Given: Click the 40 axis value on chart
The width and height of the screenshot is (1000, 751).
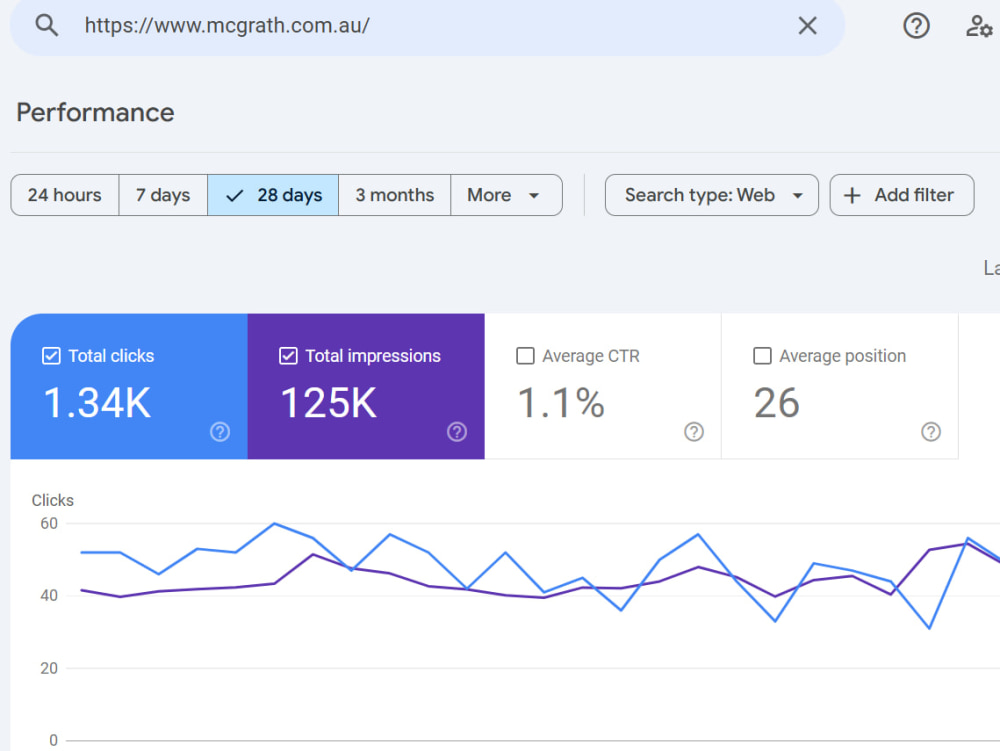Looking at the screenshot, I should coord(49,595).
